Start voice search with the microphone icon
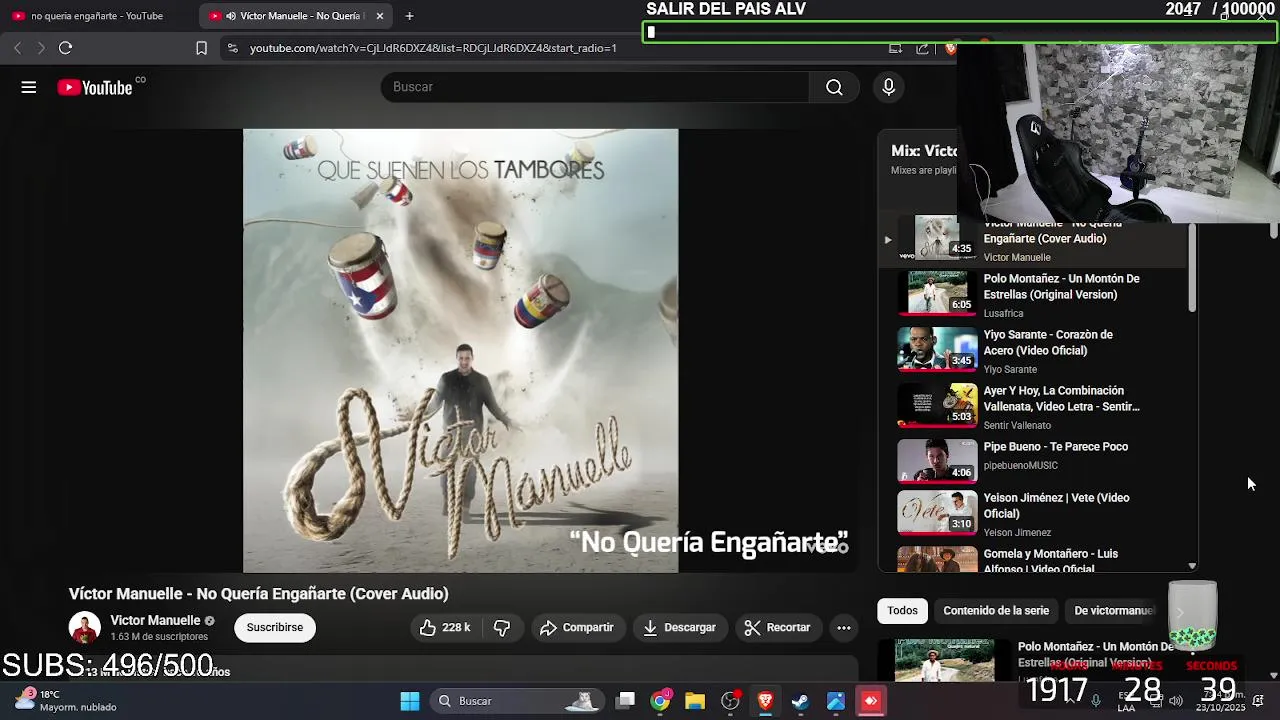 point(888,87)
